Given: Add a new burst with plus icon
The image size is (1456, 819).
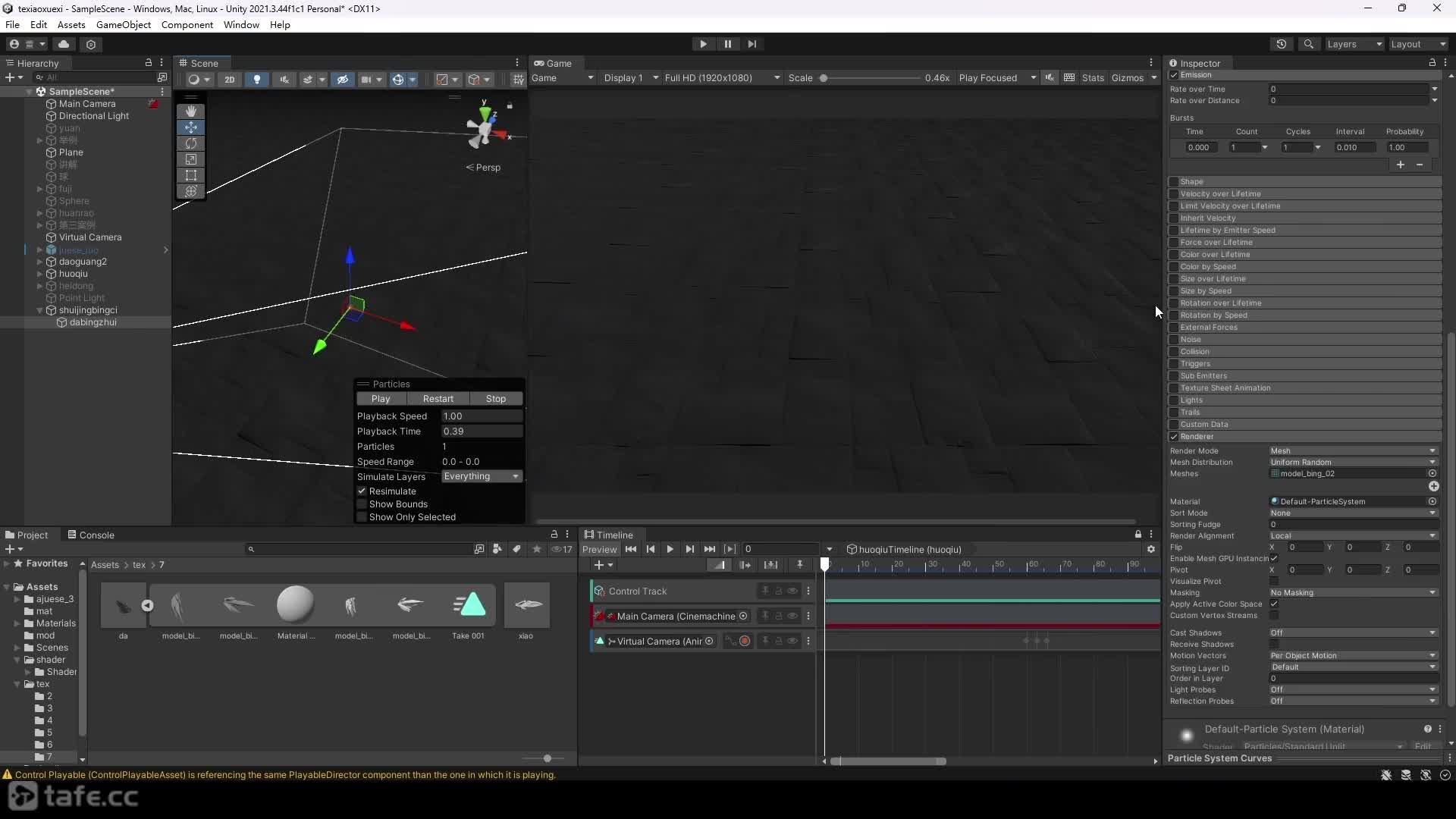Looking at the screenshot, I should click(1401, 165).
